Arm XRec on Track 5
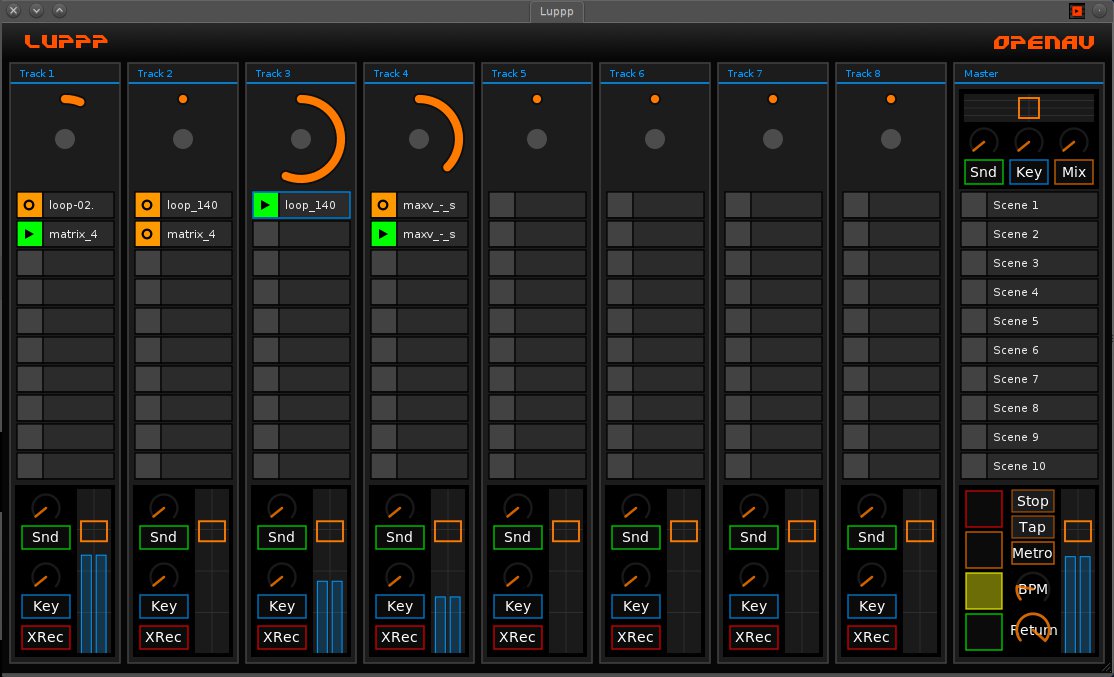Screen dimensions: 1114x677 coord(517,637)
